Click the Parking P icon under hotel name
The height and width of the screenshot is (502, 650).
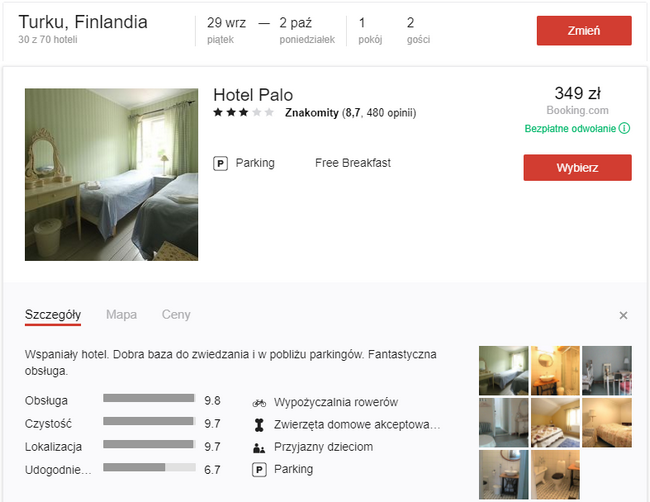(x=221, y=163)
